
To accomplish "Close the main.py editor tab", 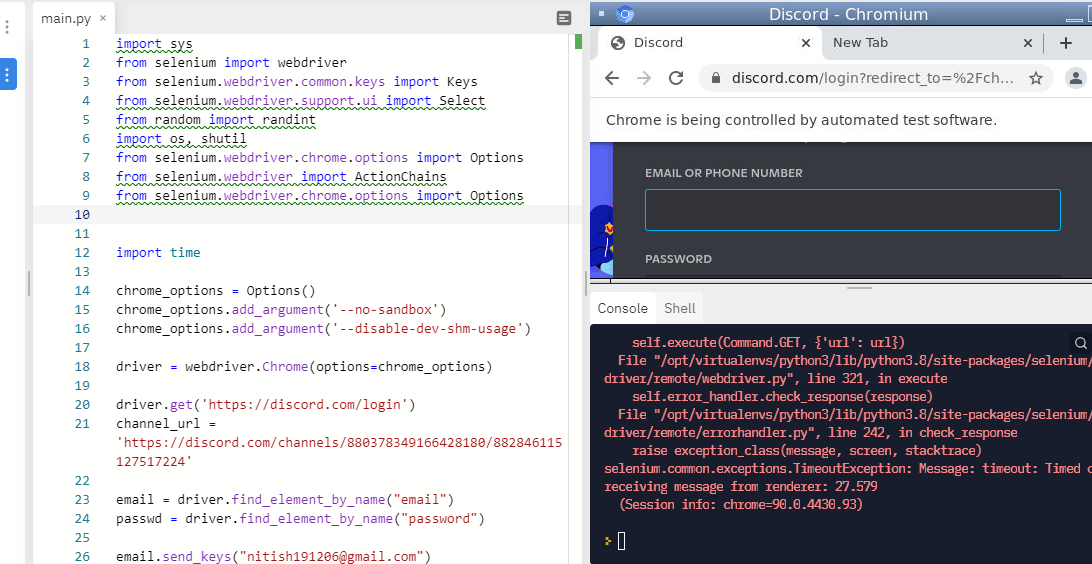I will [x=102, y=18].
